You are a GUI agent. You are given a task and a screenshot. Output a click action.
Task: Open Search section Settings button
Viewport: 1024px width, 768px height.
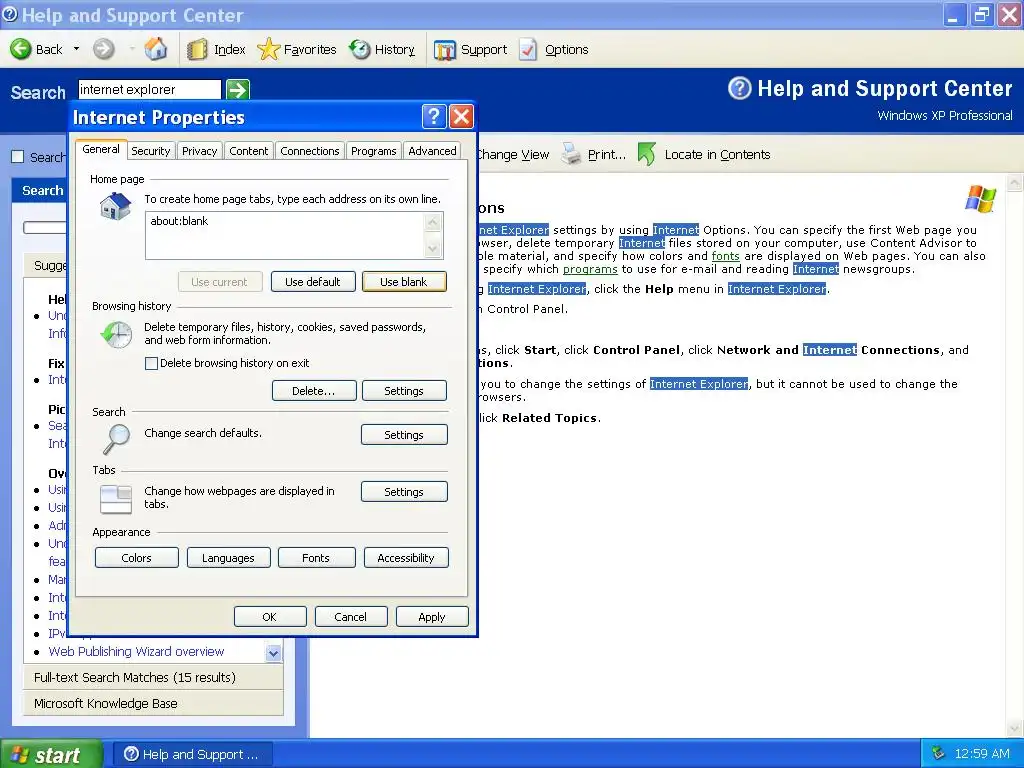click(404, 435)
